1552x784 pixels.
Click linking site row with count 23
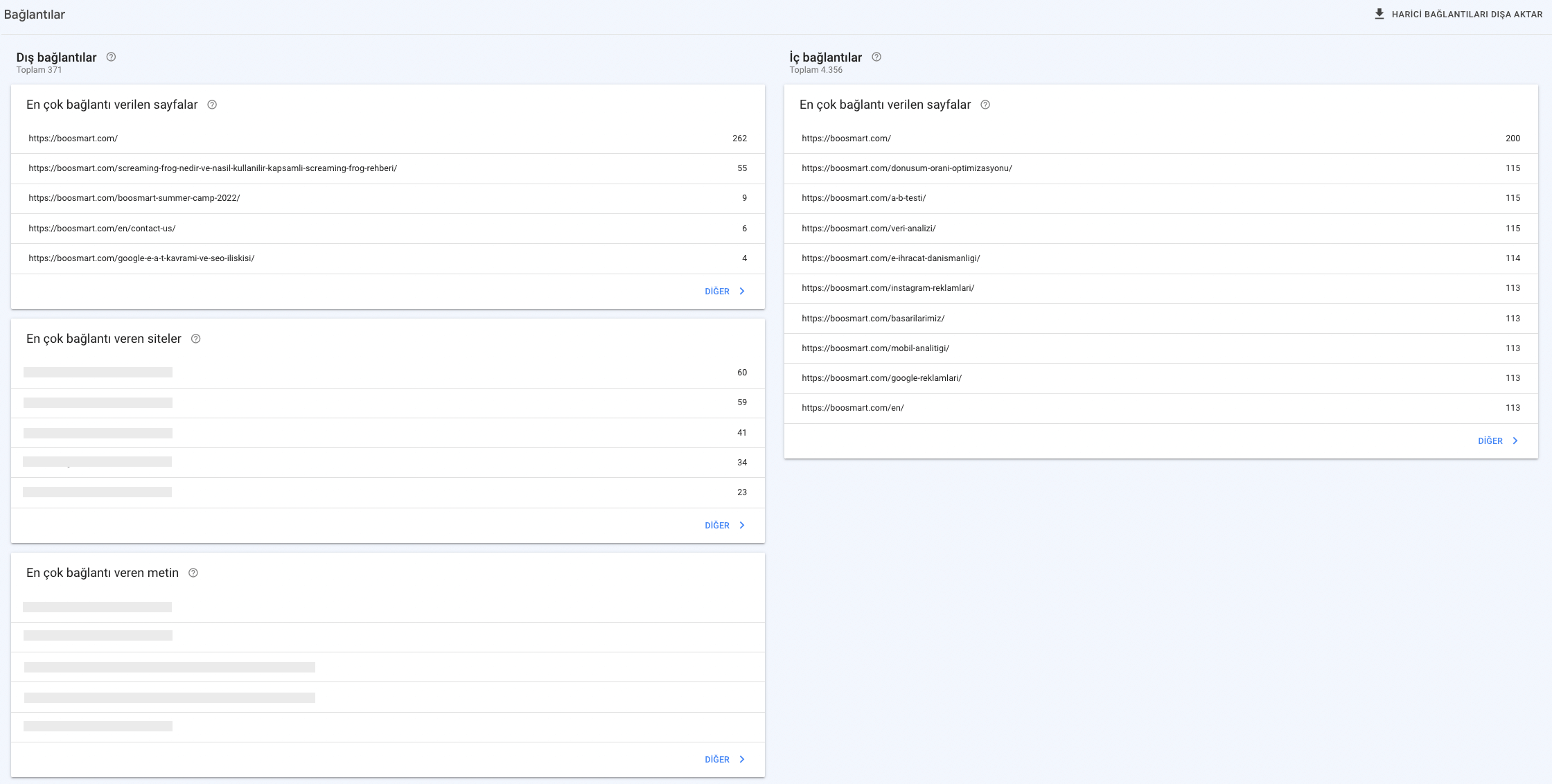pyautogui.click(x=388, y=492)
